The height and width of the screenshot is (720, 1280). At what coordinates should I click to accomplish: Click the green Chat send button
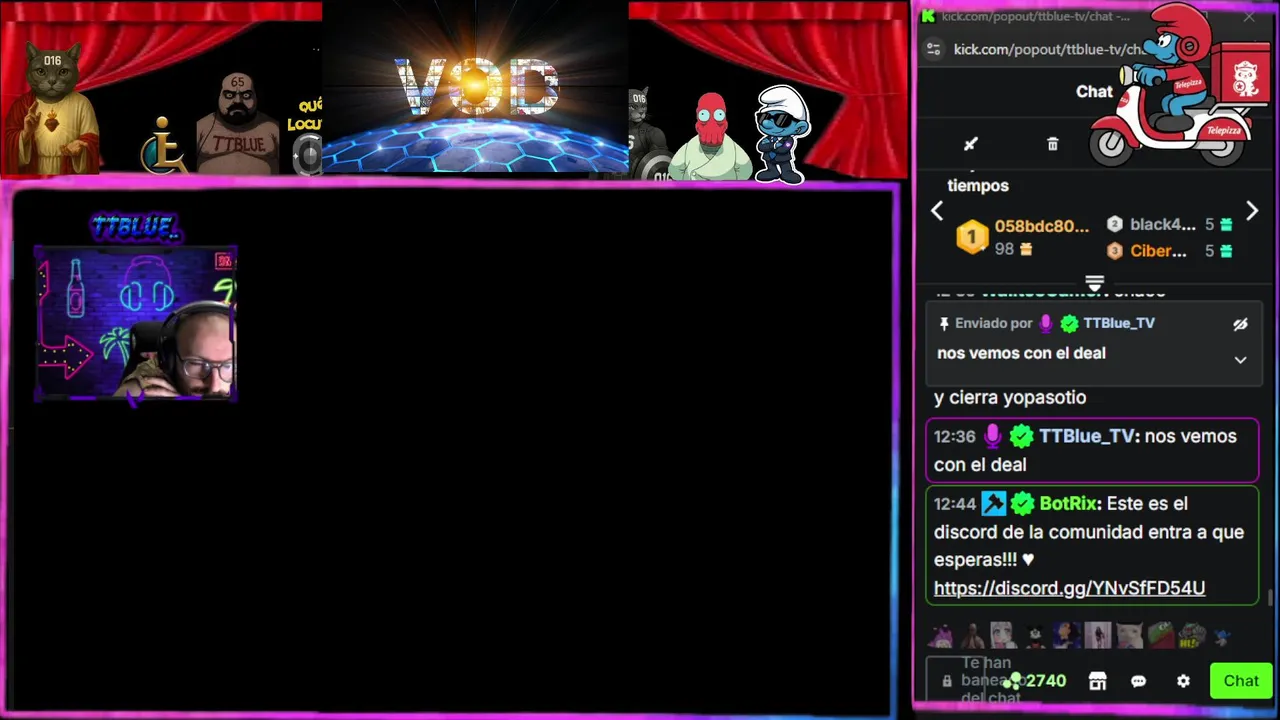pyautogui.click(x=1241, y=681)
